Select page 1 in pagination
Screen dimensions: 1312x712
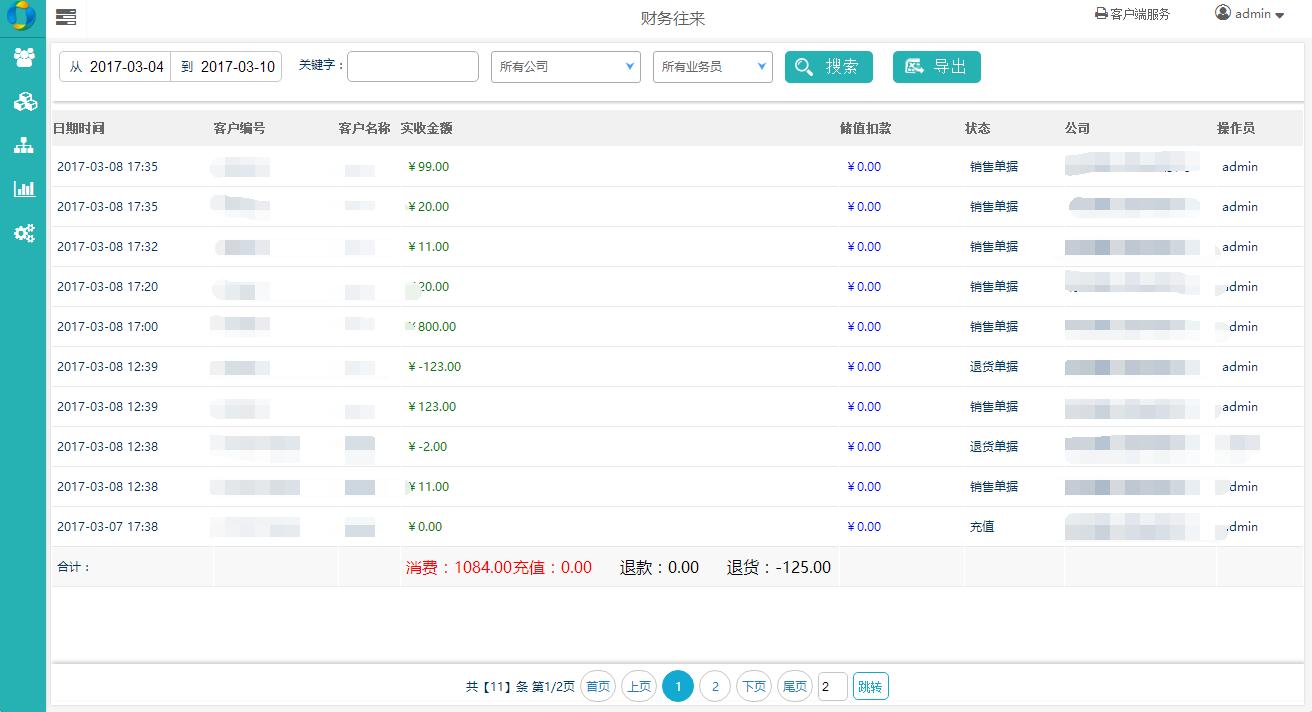[x=678, y=686]
